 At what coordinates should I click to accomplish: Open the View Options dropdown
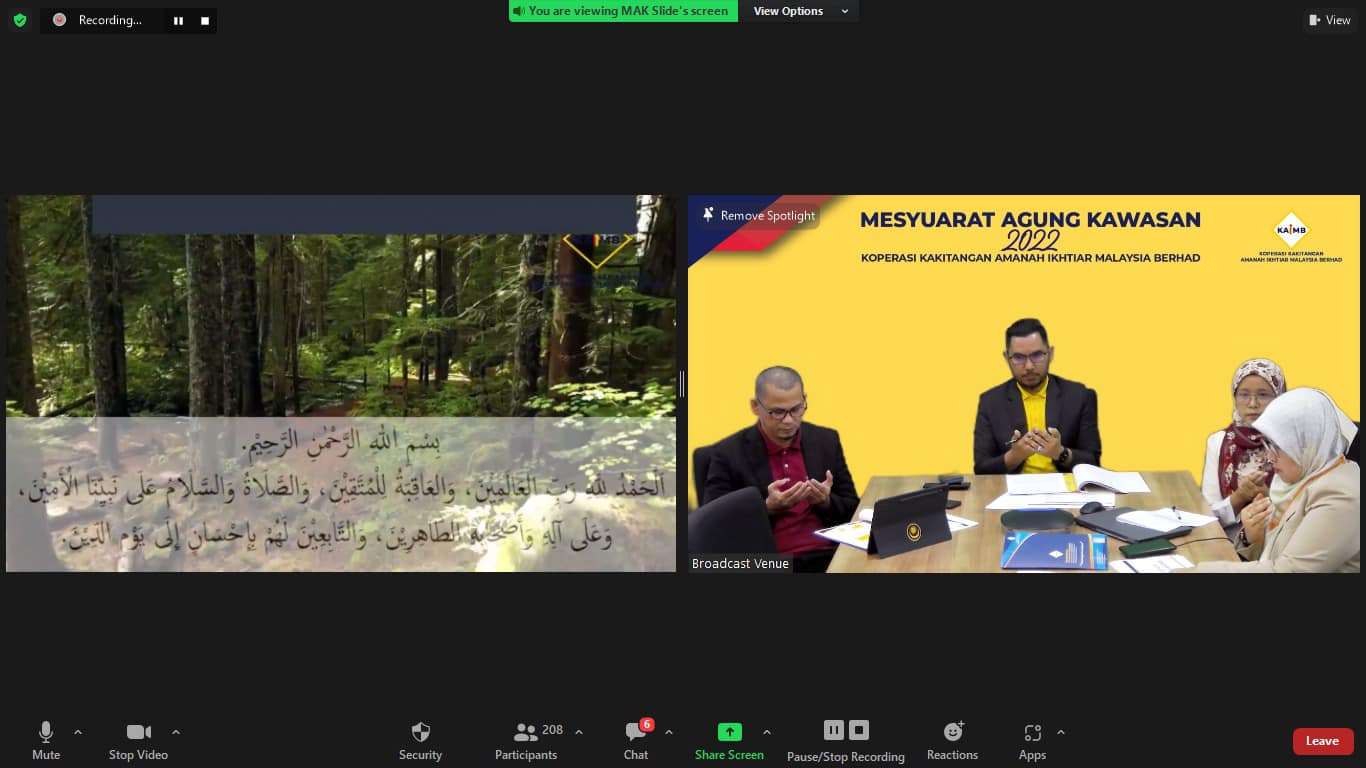(x=800, y=11)
